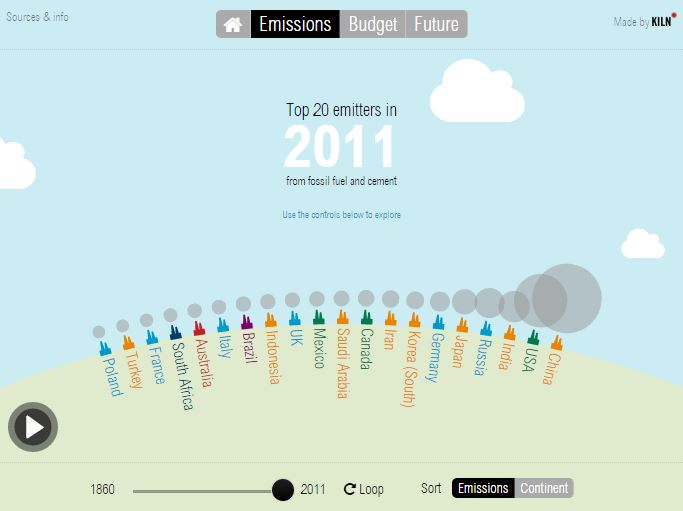Click the Germany factory icon
Viewport: 683px width, 511px height.
[x=438, y=322]
